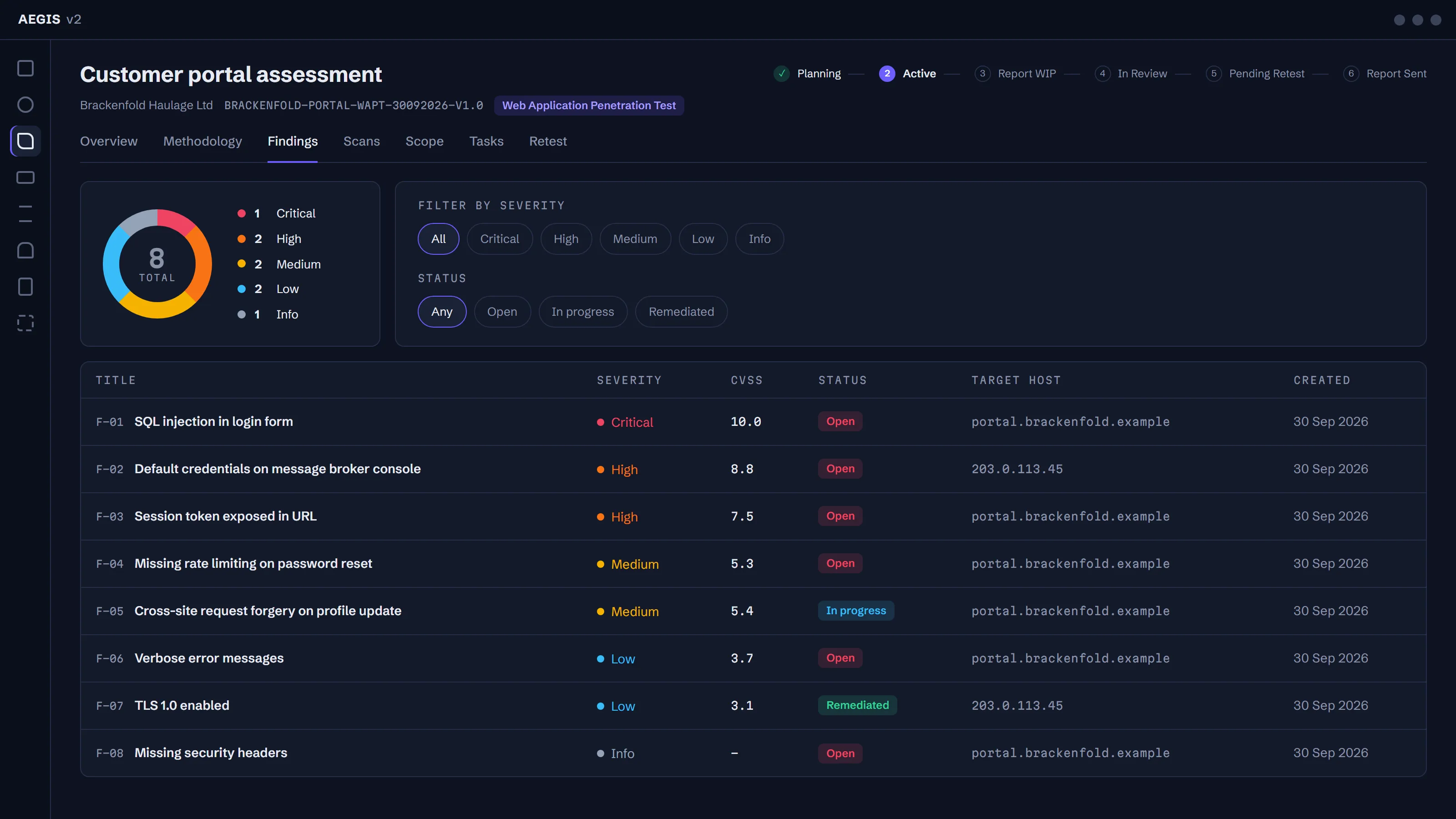
Task: Click the Web Application Penetration Test tag
Action: [x=589, y=106]
